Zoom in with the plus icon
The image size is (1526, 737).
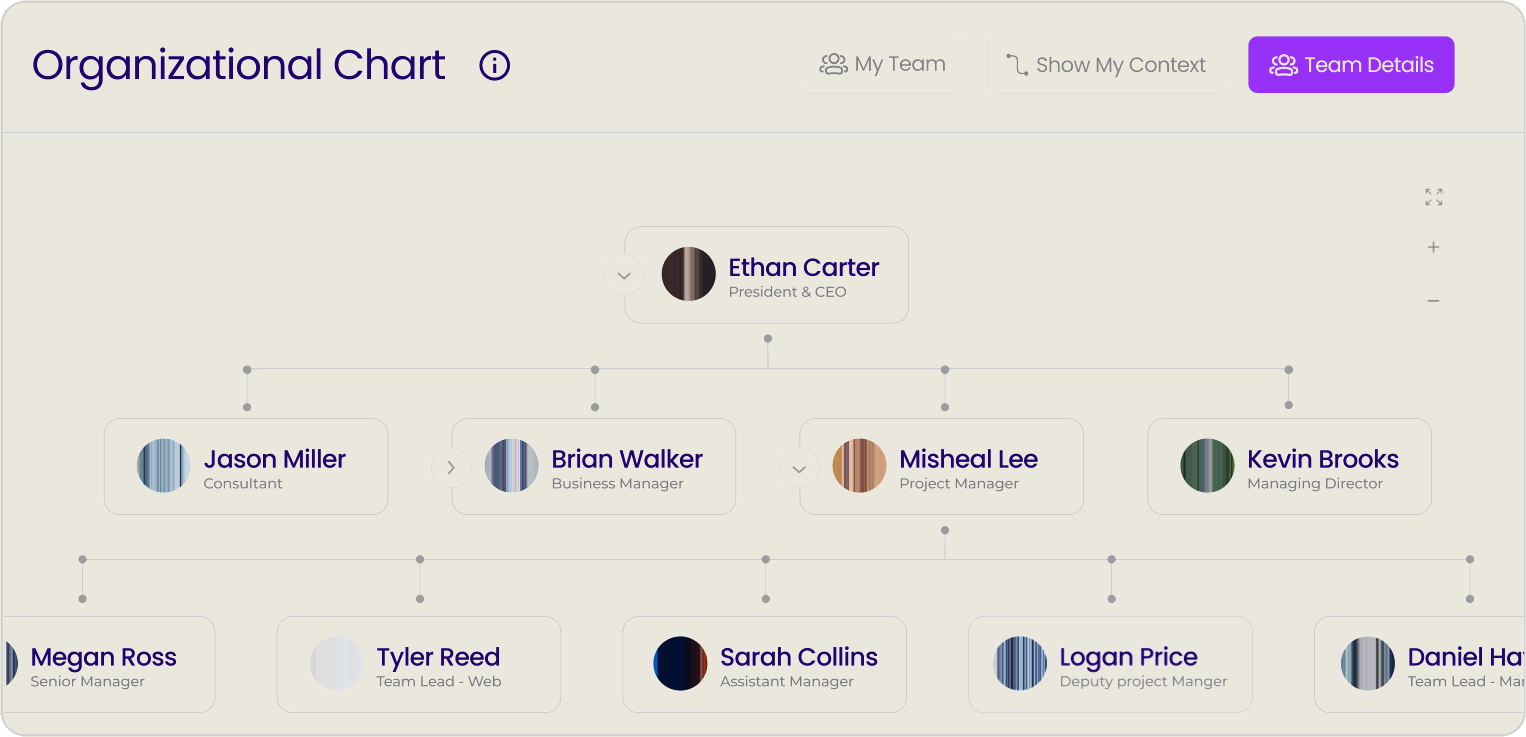pos(1433,247)
